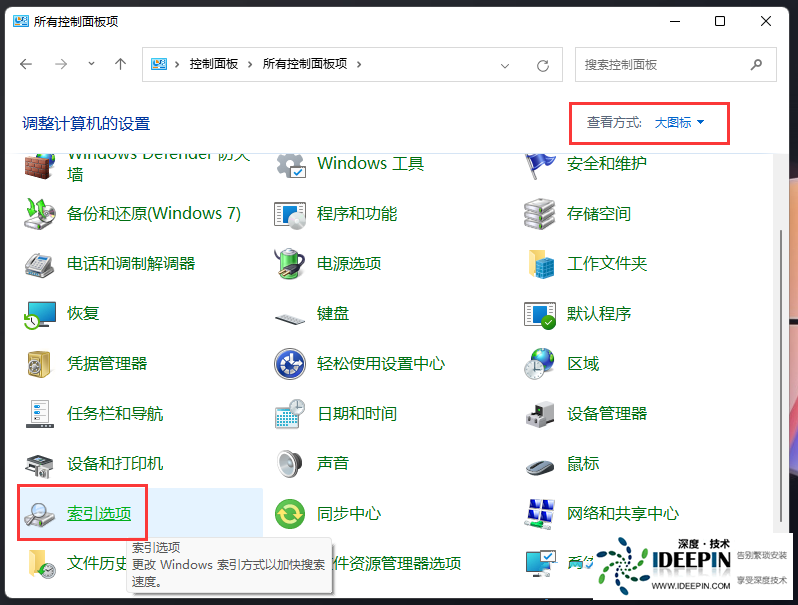Image resolution: width=798 pixels, height=605 pixels.
Task: Open the 凭据管理器 safe icon
Action: click(39, 364)
